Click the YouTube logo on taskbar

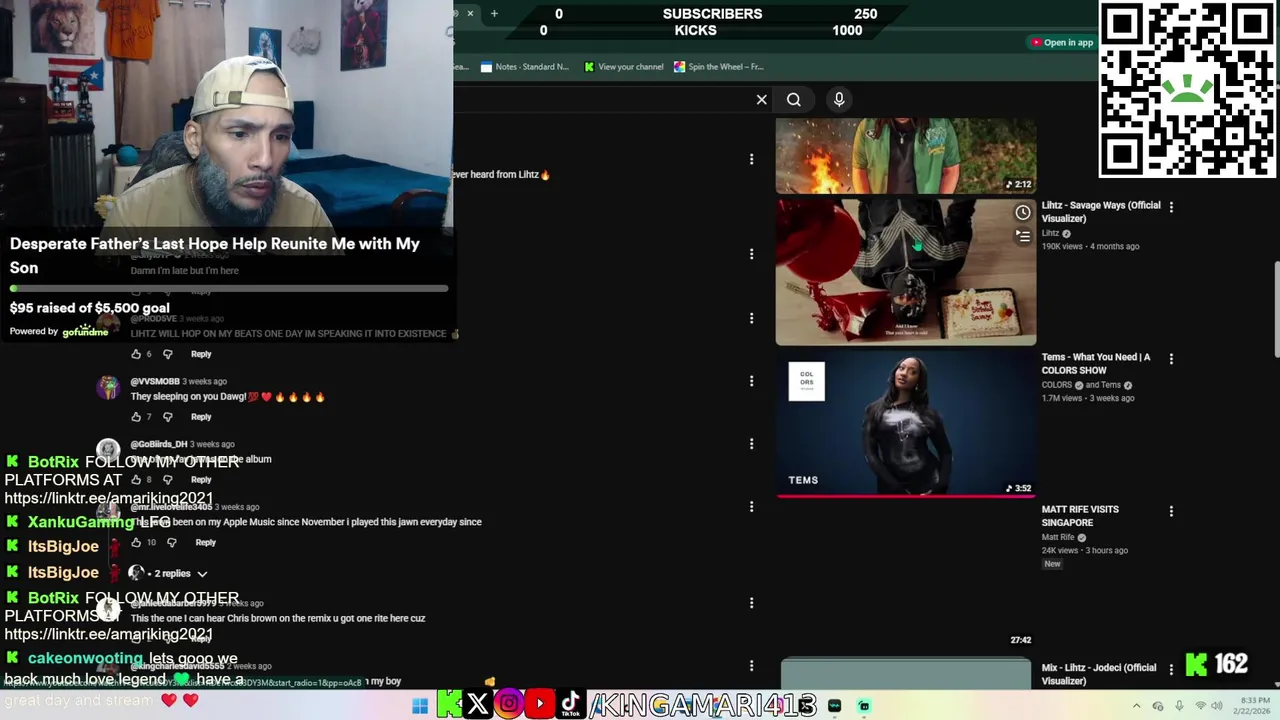[540, 705]
